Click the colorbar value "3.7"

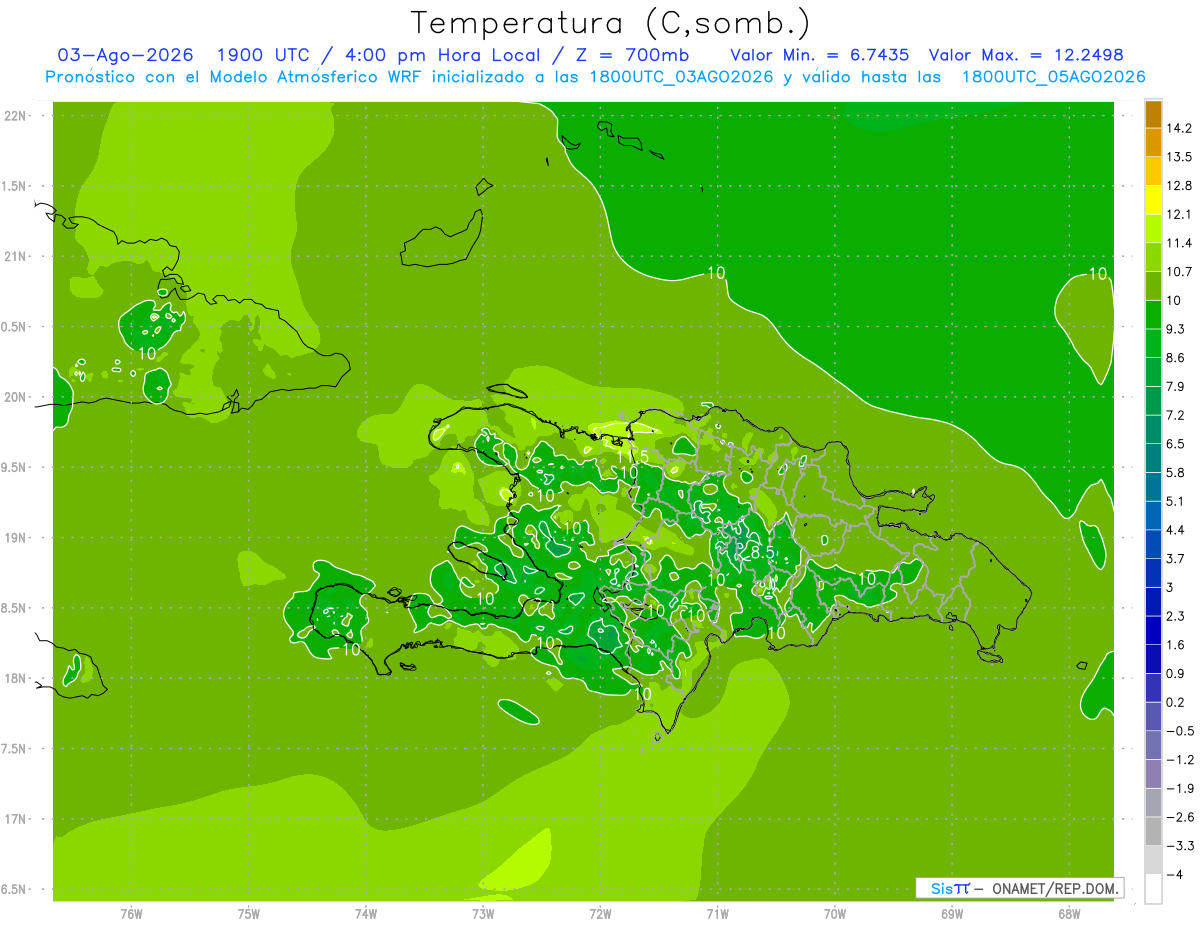[1176, 559]
